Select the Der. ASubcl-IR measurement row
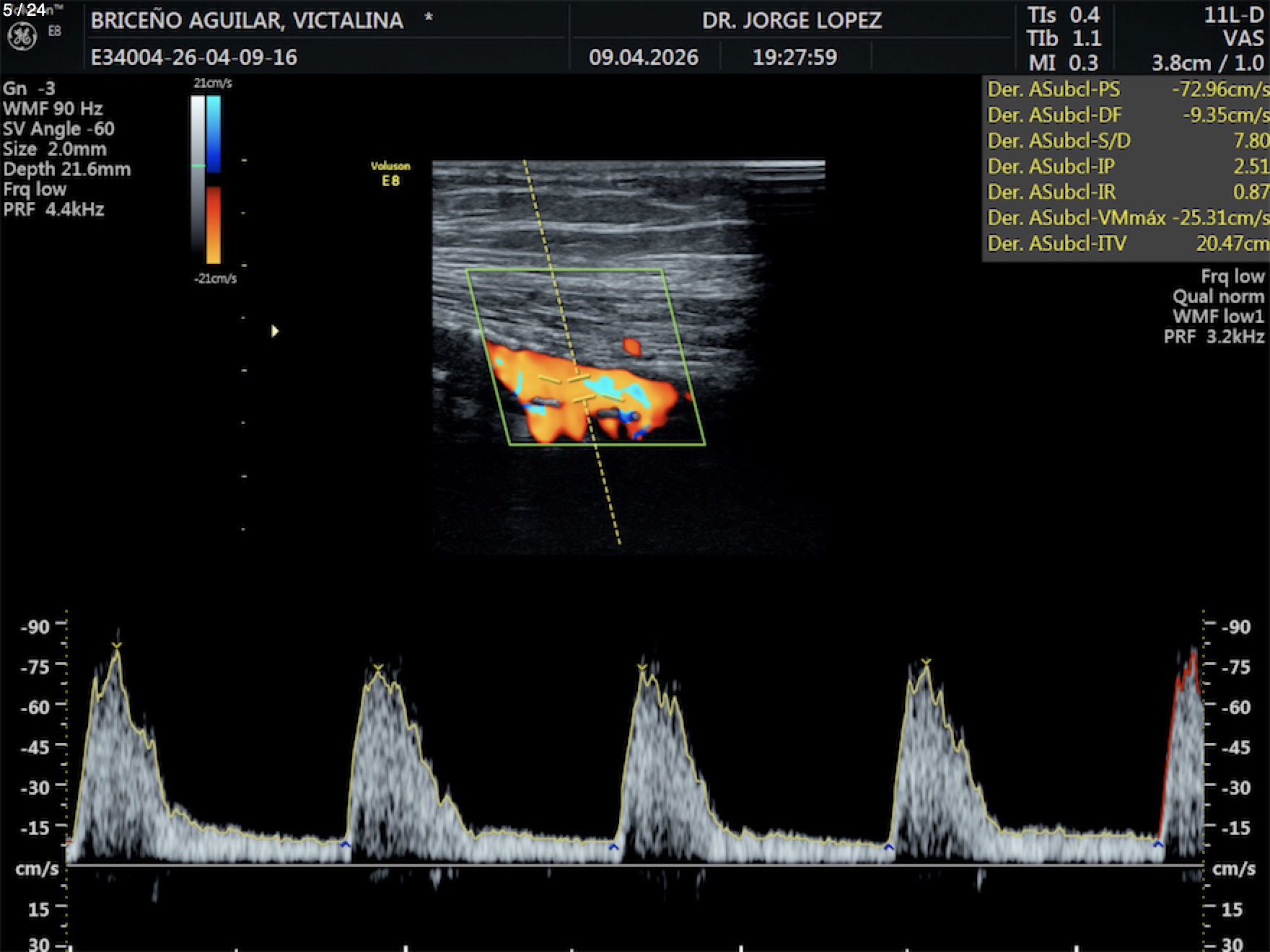This screenshot has width=1270, height=952. [1126, 192]
